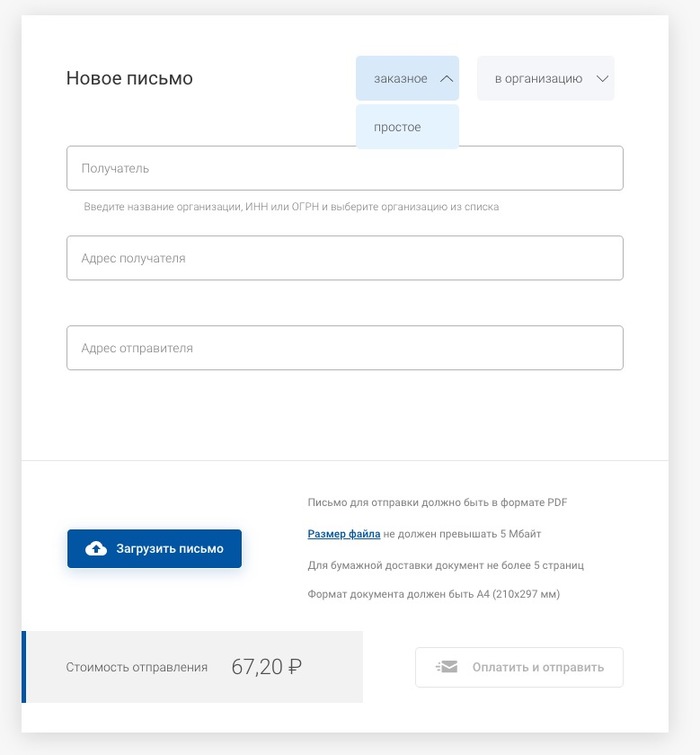This screenshot has width=700, height=755.
Task: Open the в организацию recipient type selector
Action: tap(538, 78)
